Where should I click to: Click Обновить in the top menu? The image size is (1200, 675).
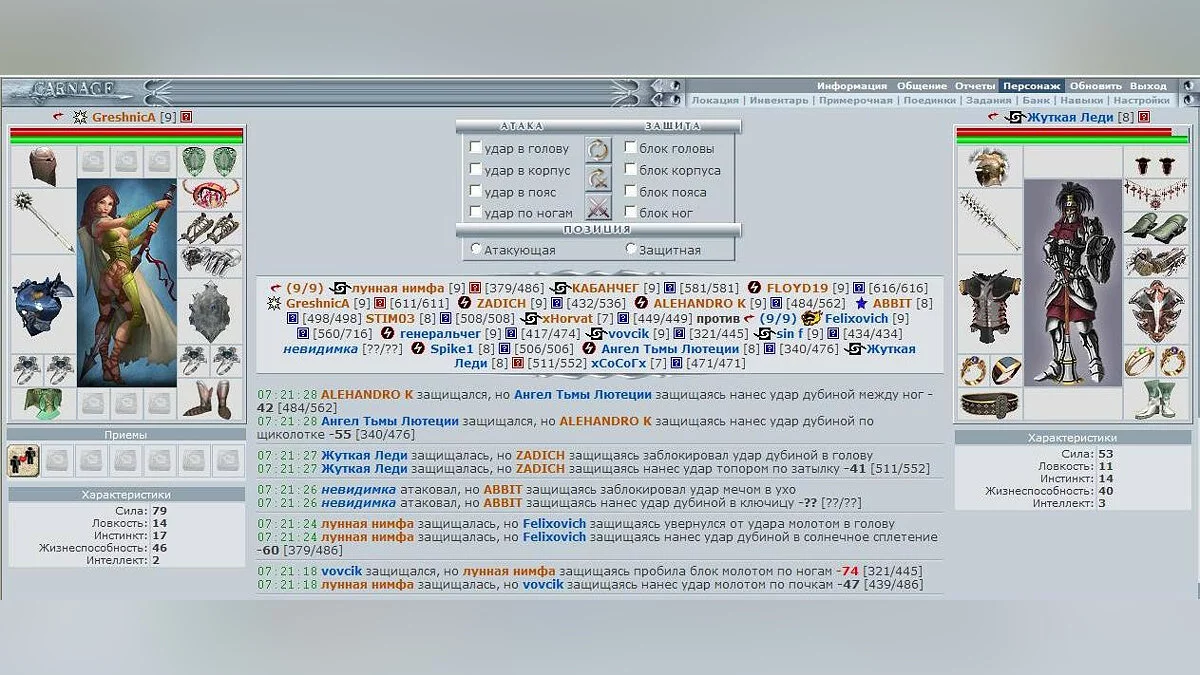1096,86
